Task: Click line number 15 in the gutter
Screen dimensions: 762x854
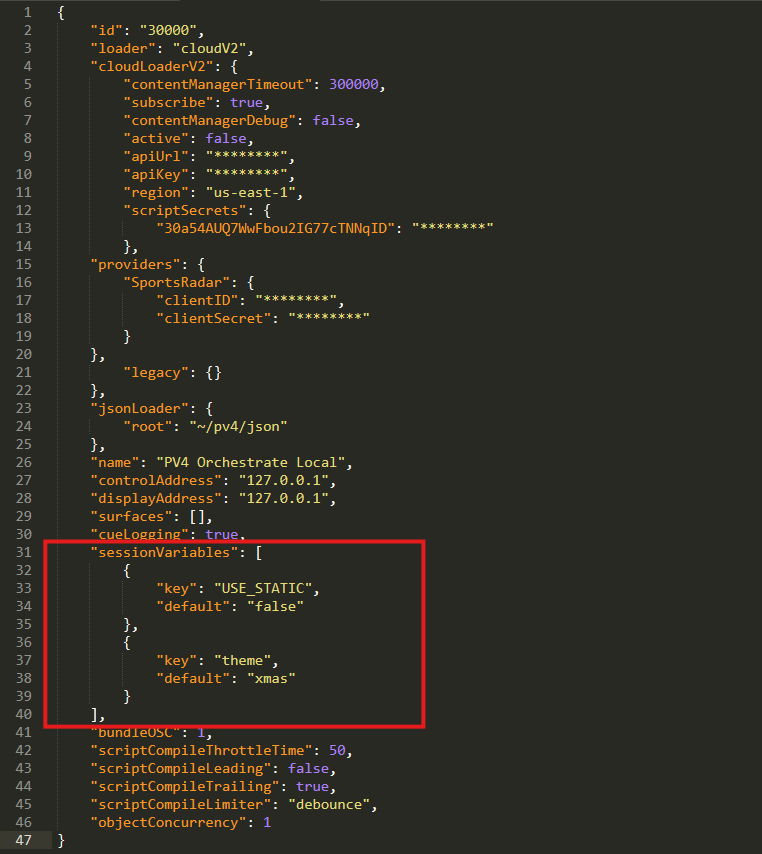Action: coord(23,265)
